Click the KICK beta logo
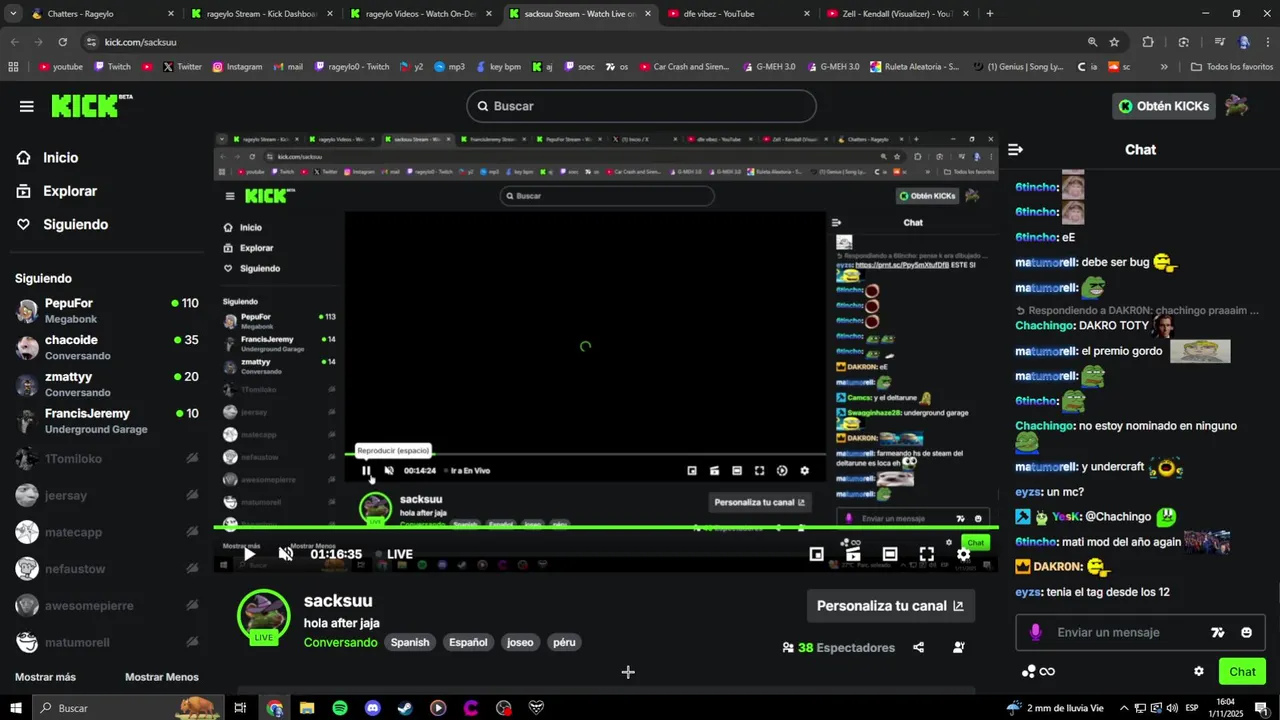 coord(91,106)
